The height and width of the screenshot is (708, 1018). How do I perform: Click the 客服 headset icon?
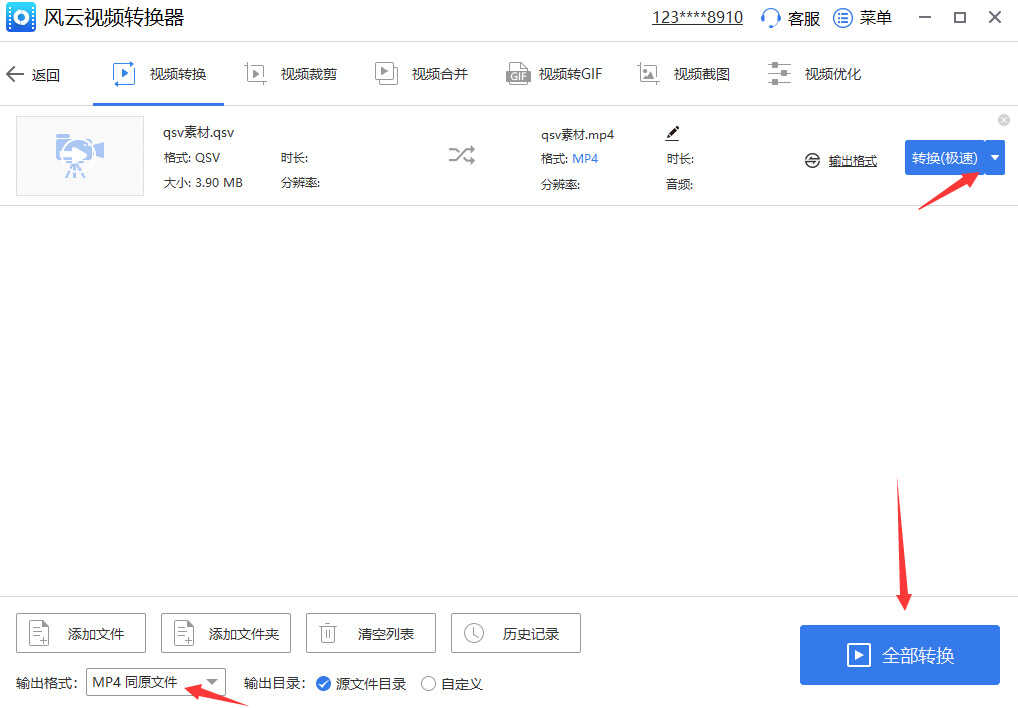(x=771, y=18)
